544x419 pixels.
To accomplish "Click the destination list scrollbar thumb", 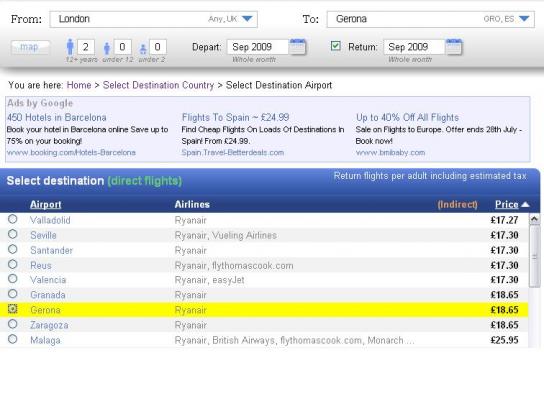I will pos(534,256).
